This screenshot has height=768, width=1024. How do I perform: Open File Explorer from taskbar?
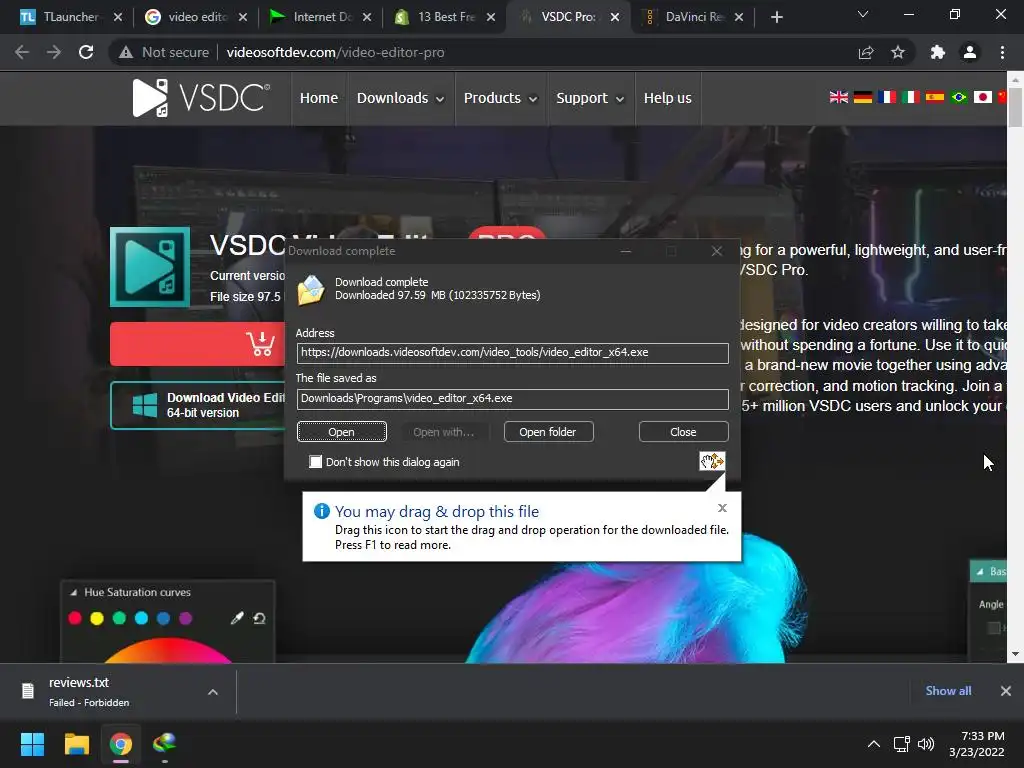76,744
